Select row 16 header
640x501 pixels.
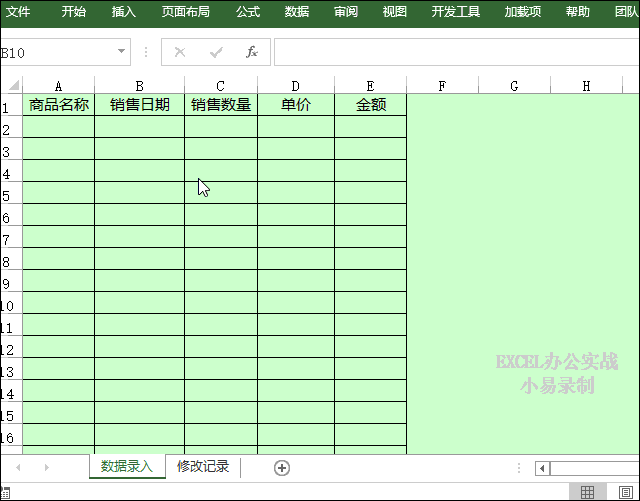pos(11,435)
